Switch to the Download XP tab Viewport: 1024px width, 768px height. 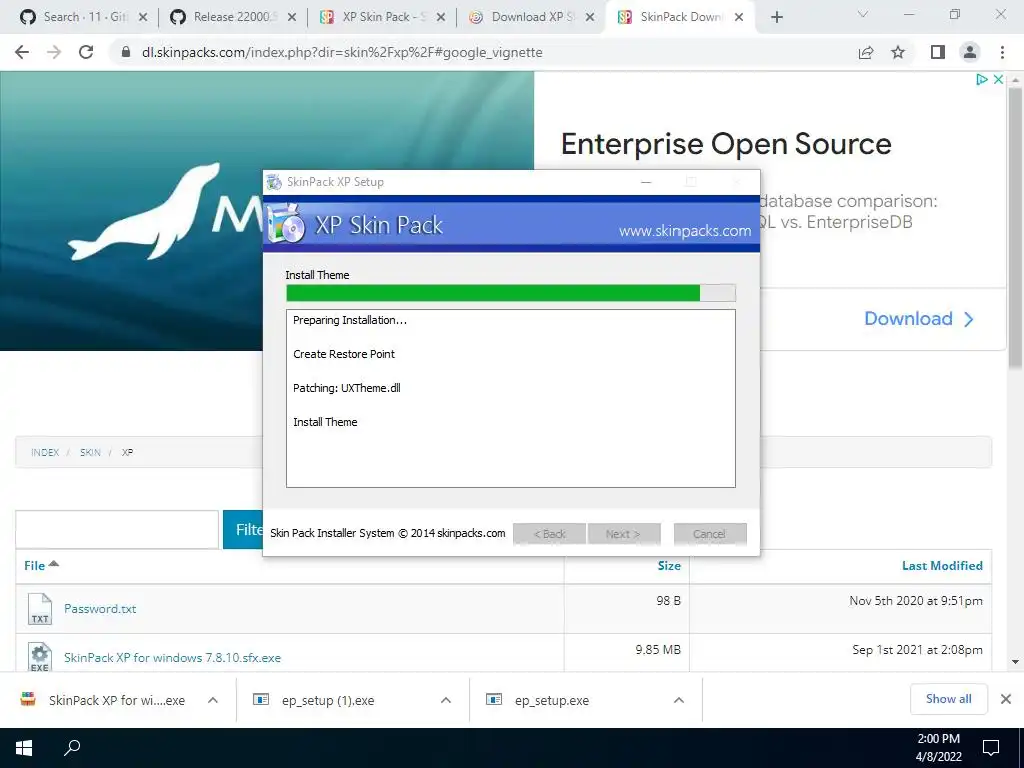tap(532, 17)
